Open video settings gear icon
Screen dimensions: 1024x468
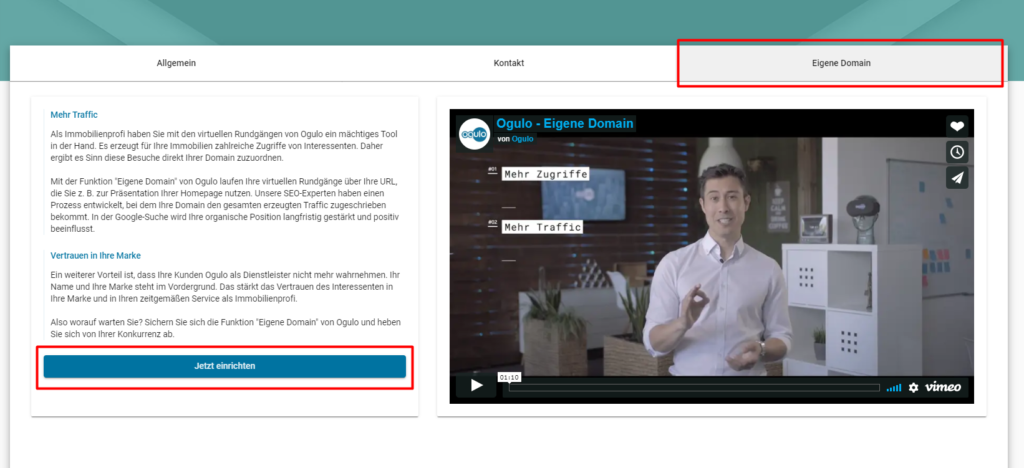click(913, 387)
